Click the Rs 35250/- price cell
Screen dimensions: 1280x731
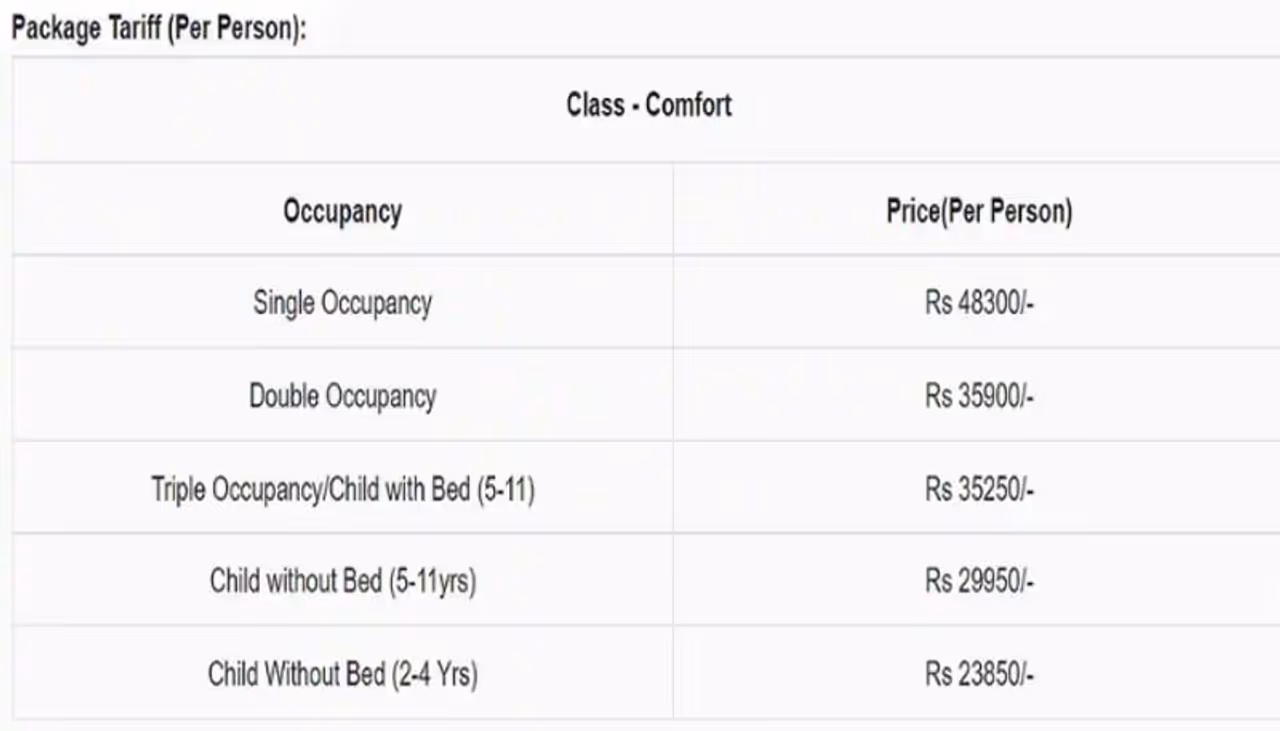pyautogui.click(x=979, y=490)
